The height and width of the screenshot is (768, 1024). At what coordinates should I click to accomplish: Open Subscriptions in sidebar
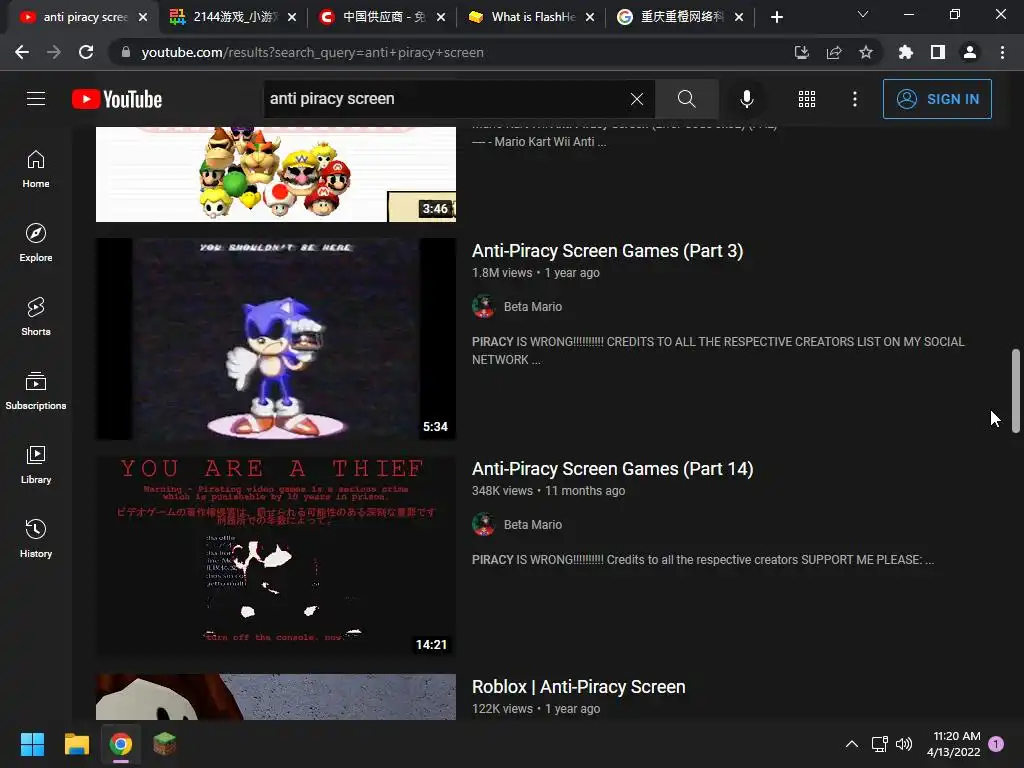[36, 391]
